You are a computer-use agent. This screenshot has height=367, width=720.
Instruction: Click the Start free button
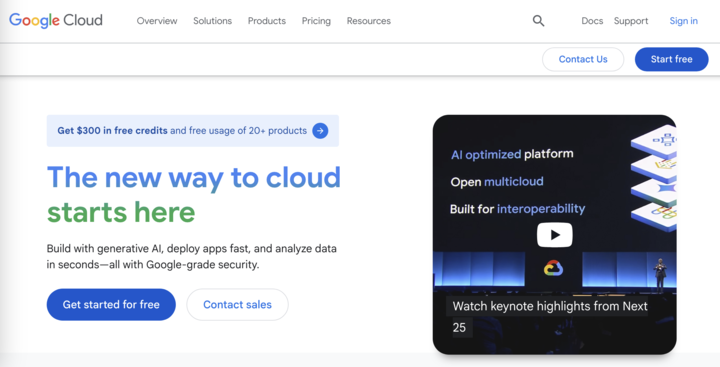coord(671,59)
